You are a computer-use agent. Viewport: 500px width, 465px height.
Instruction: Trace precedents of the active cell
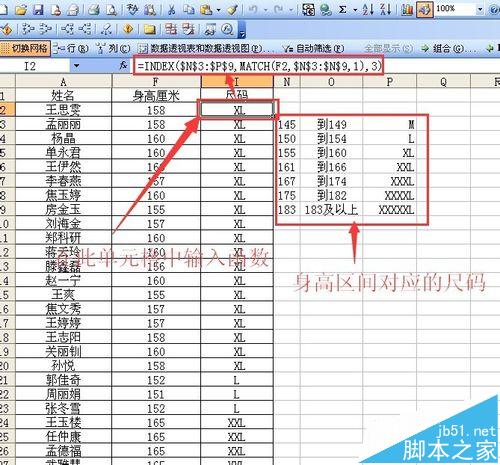tap(28, 30)
